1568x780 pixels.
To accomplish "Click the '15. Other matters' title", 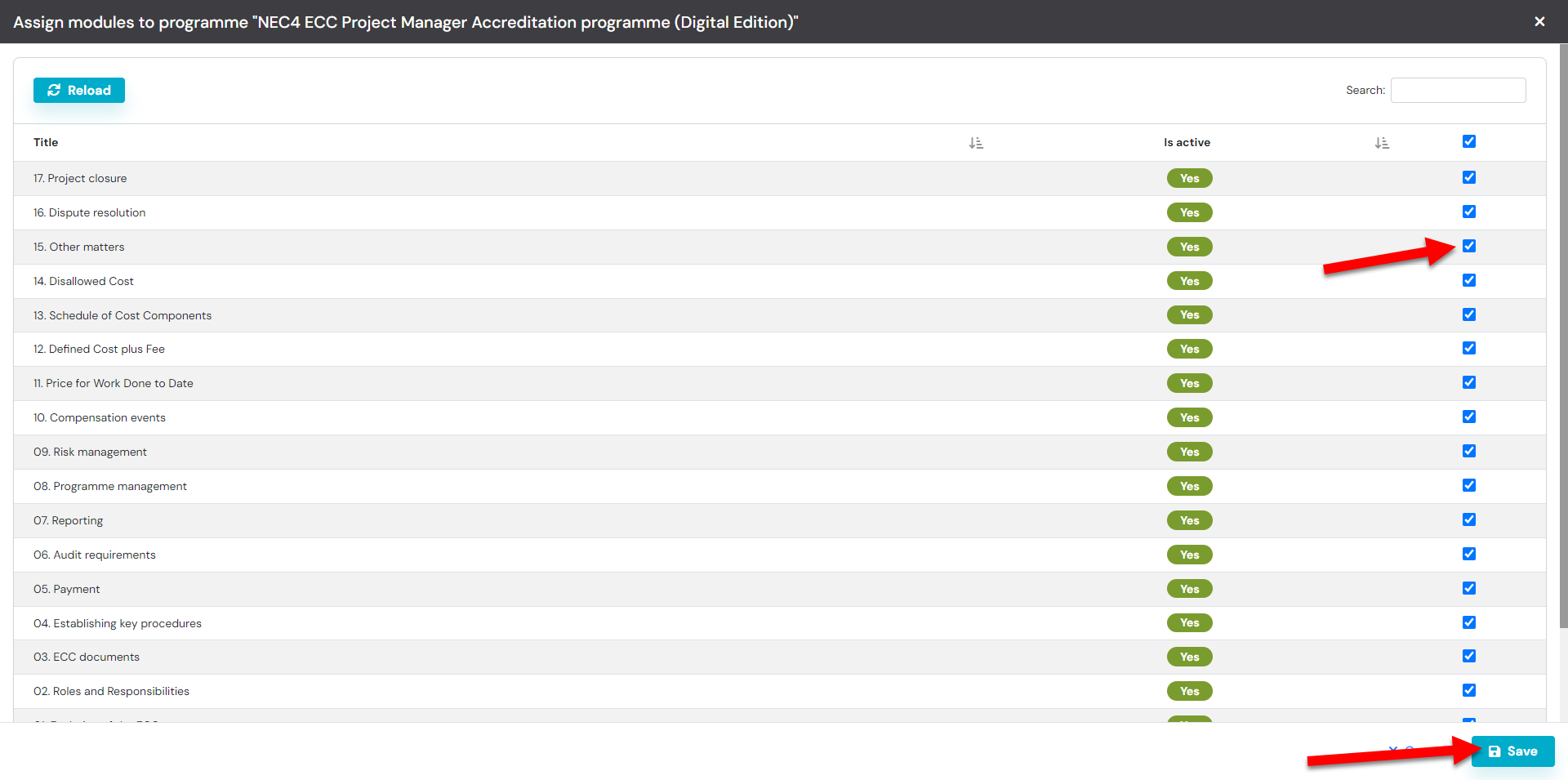I will (x=79, y=247).
